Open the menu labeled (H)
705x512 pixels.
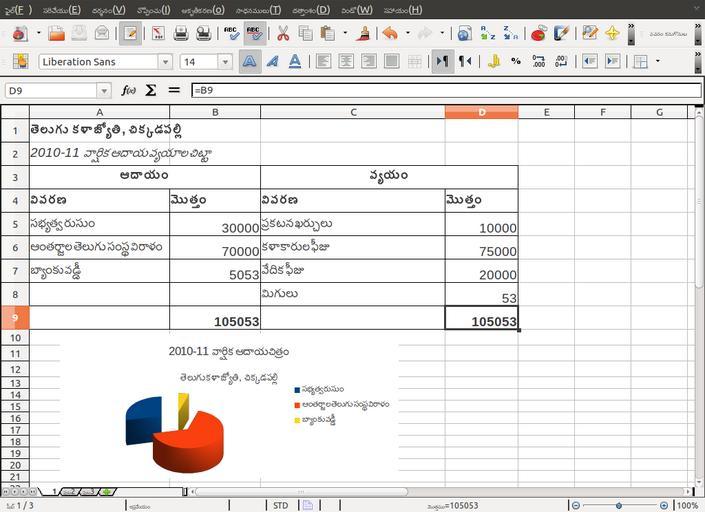pyautogui.click(x=402, y=10)
